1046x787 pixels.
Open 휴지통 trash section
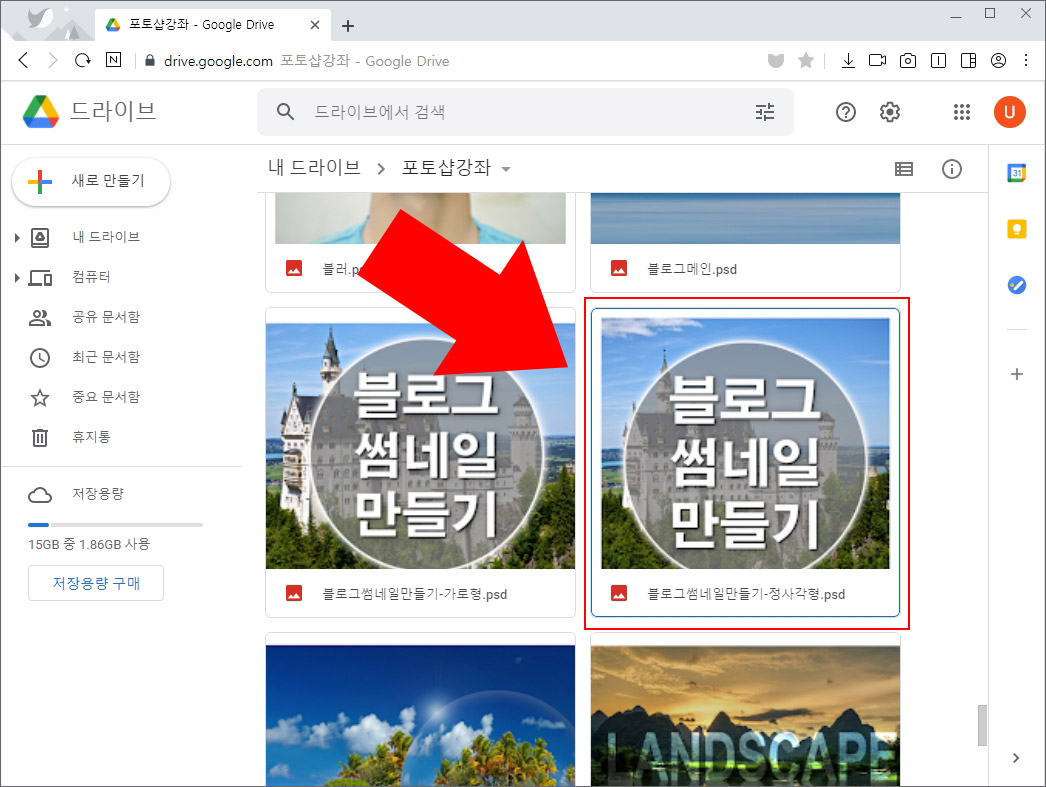pos(91,437)
